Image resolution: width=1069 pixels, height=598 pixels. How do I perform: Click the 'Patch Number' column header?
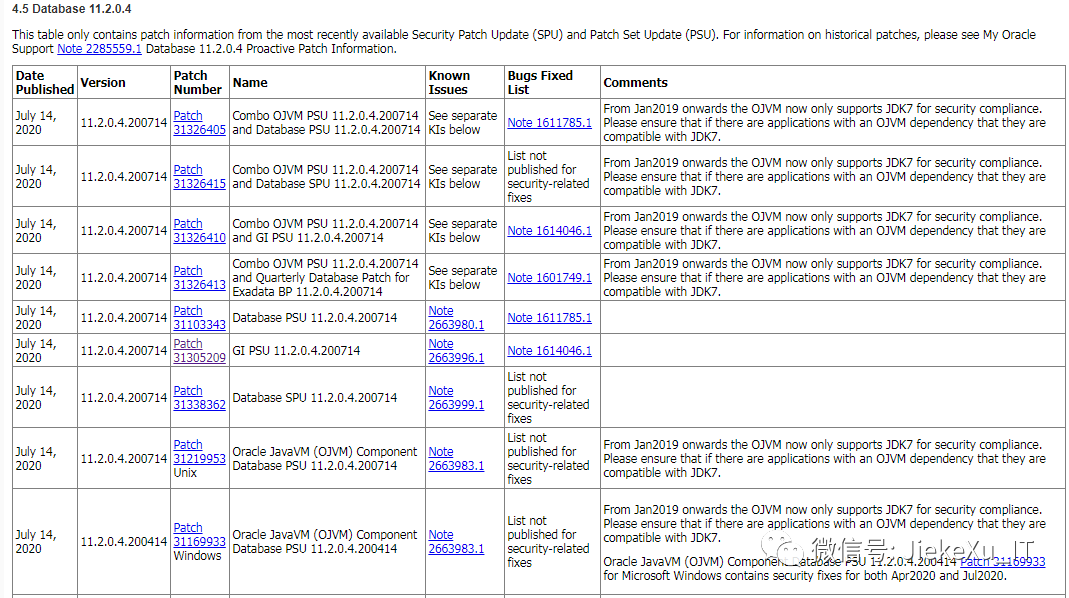[198, 83]
